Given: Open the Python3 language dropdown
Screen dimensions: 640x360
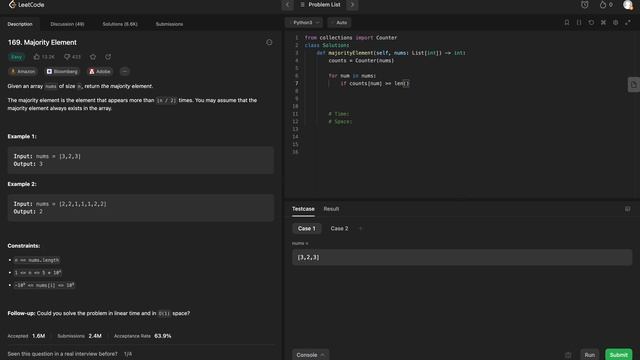Looking at the screenshot, I should (304, 22).
